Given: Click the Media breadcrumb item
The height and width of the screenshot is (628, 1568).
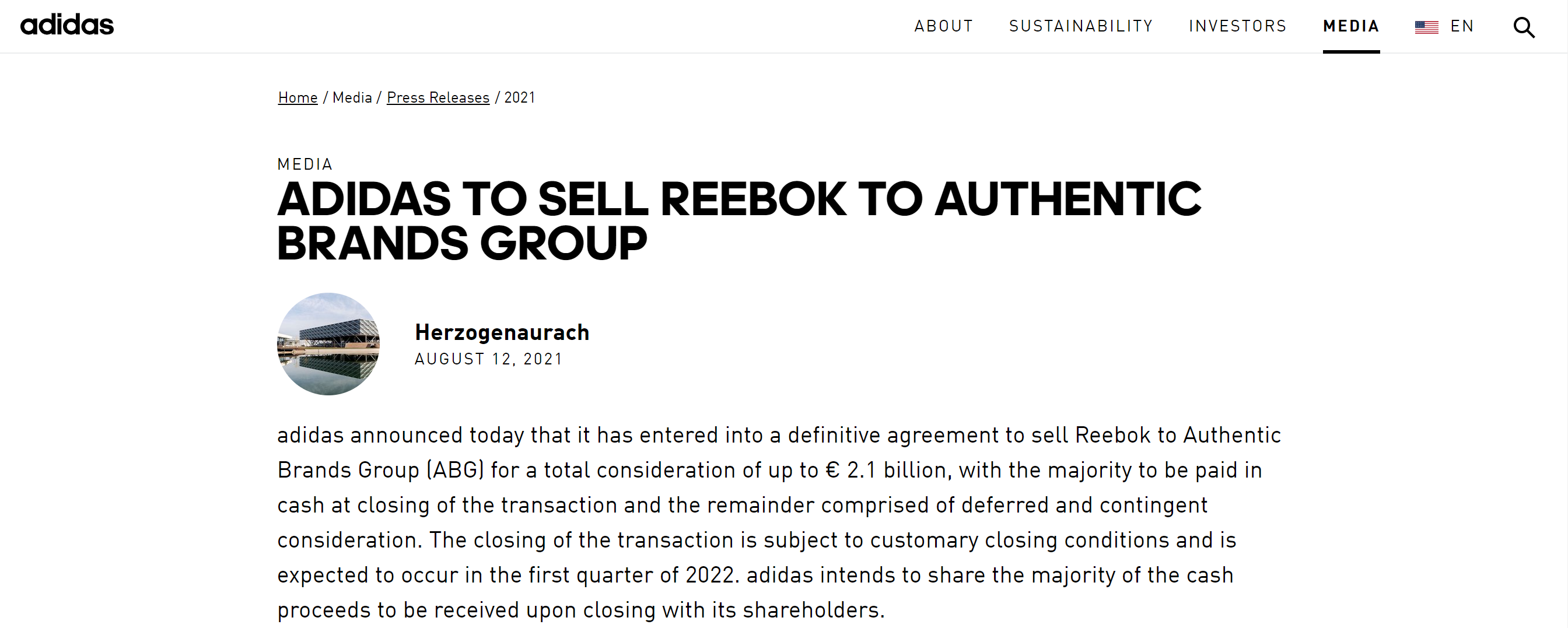Looking at the screenshot, I should [352, 97].
